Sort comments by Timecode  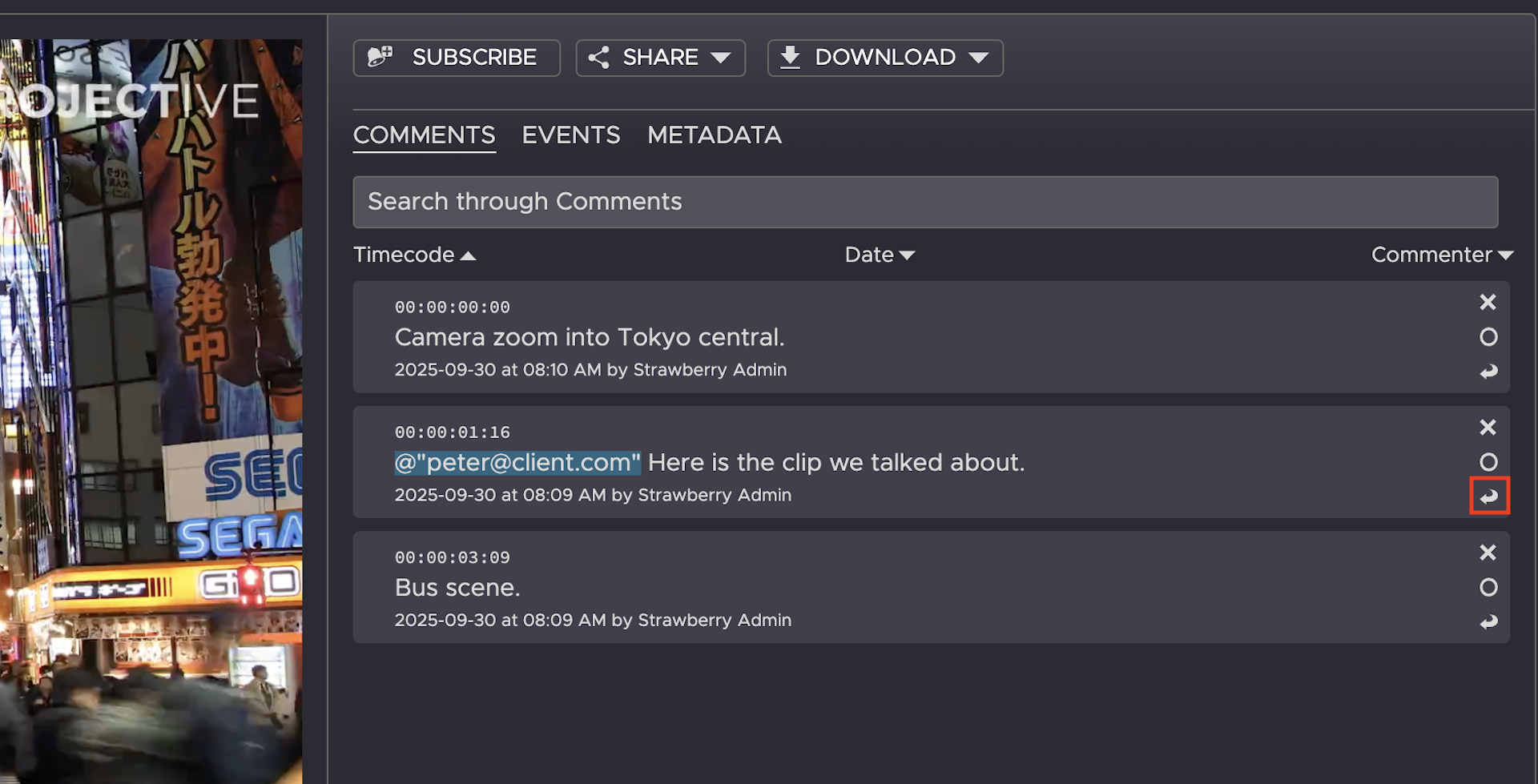(x=414, y=255)
